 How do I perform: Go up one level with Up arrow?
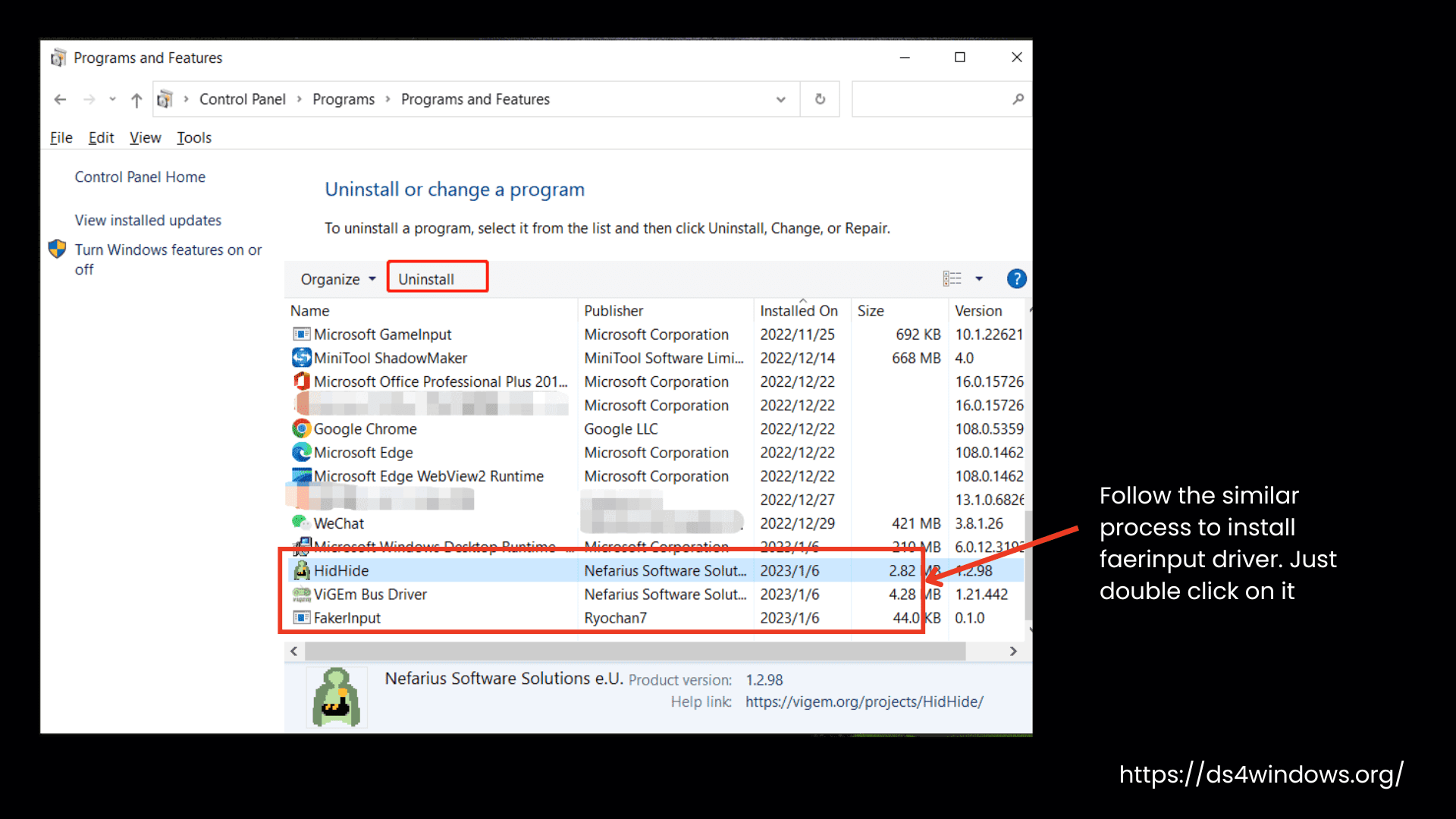pos(136,99)
